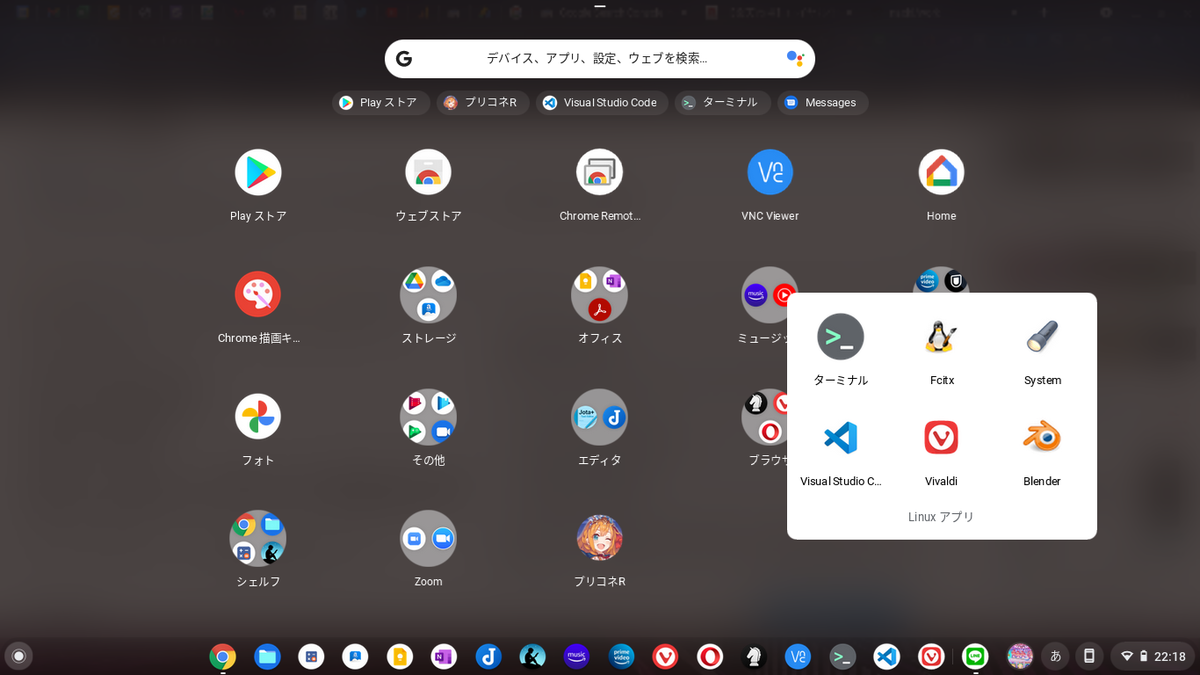Image resolution: width=1200 pixels, height=675 pixels.
Task: Rename the Linux アプリ folder title
Action: pyautogui.click(x=941, y=517)
